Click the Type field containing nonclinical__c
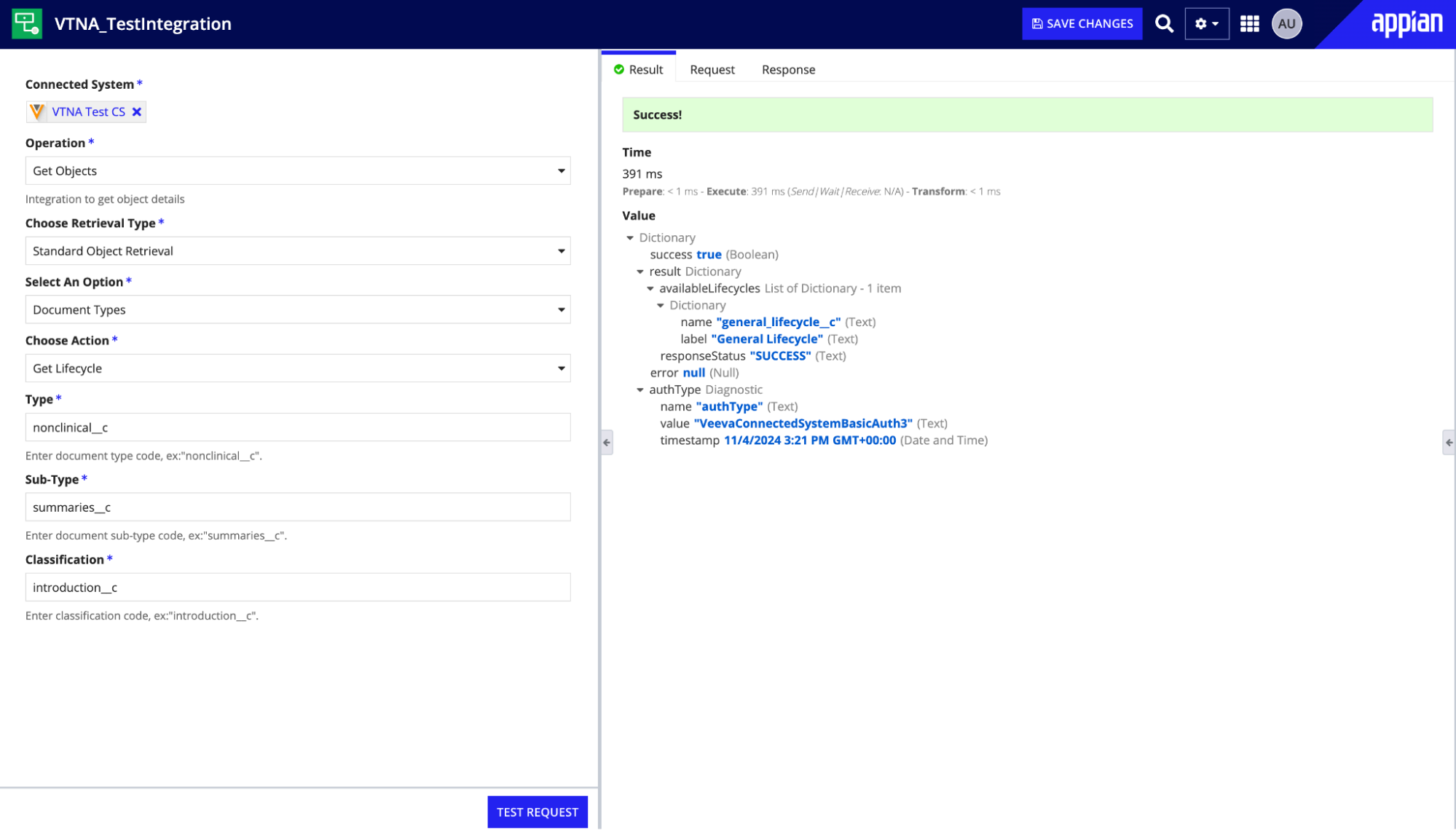Image resolution: width=1456 pixels, height=830 pixels. tap(298, 427)
